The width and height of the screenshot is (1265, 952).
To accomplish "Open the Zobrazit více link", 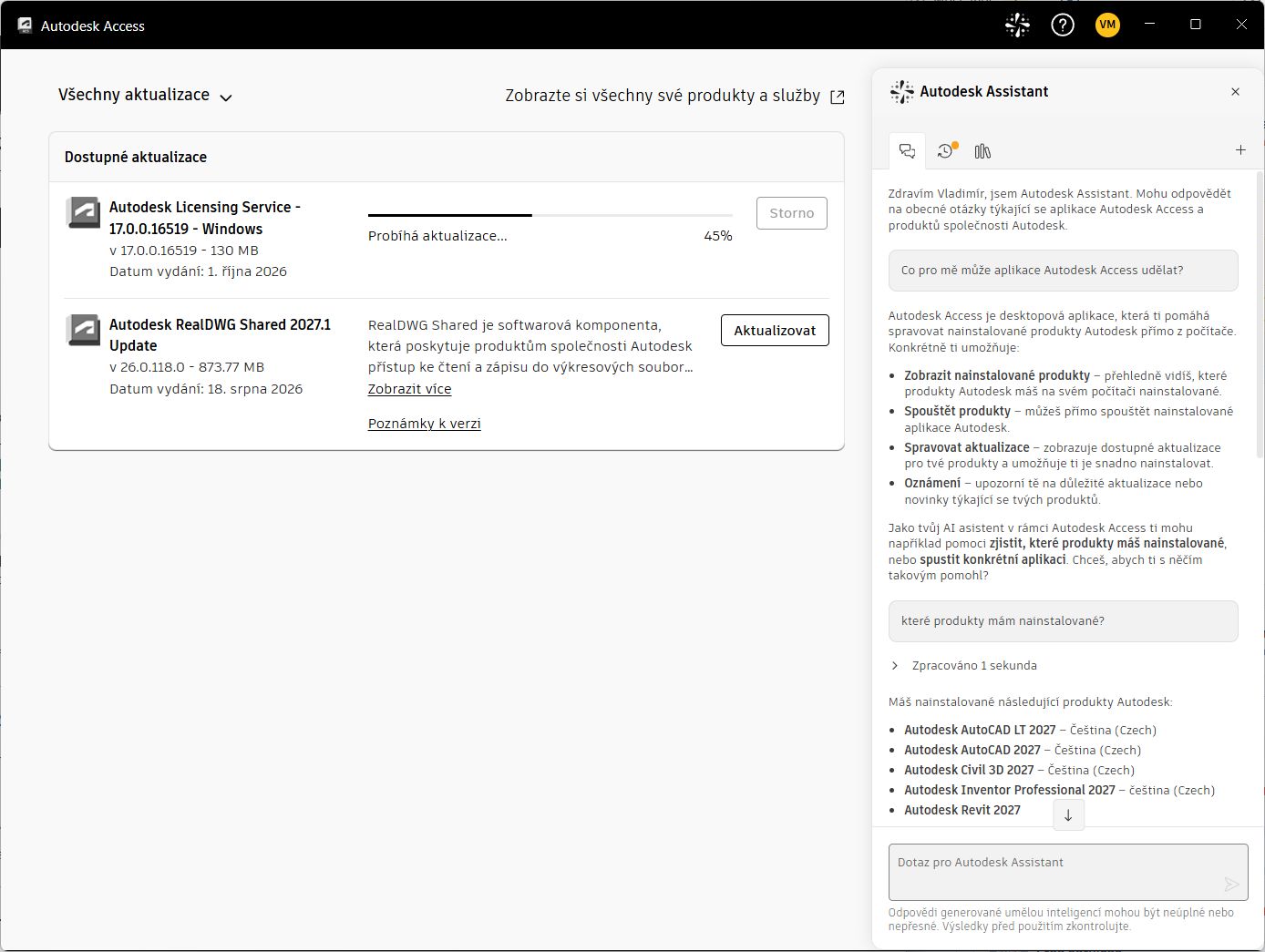I will (409, 389).
